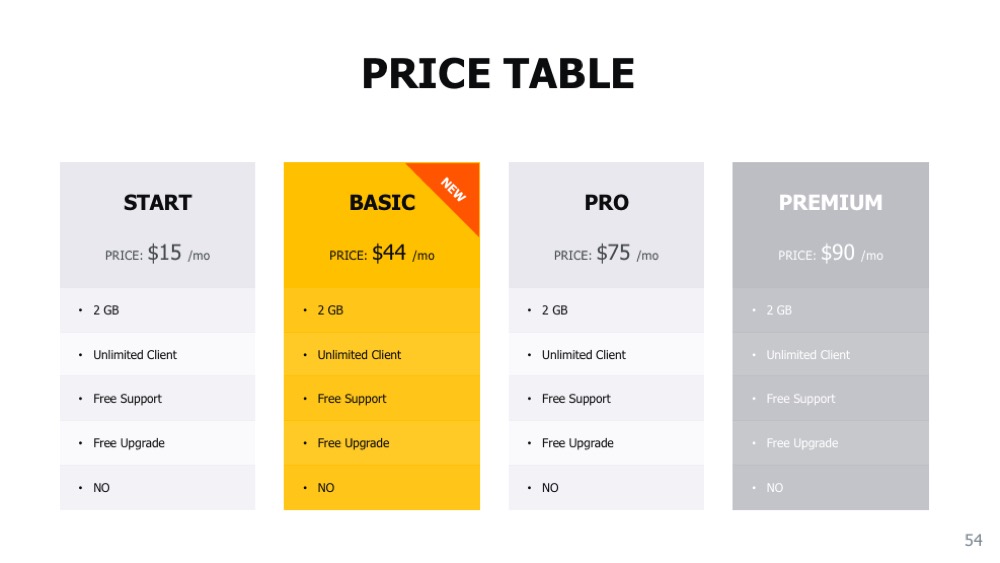
Task: Select "2 GB" in the PRO column
Action: (x=554, y=311)
